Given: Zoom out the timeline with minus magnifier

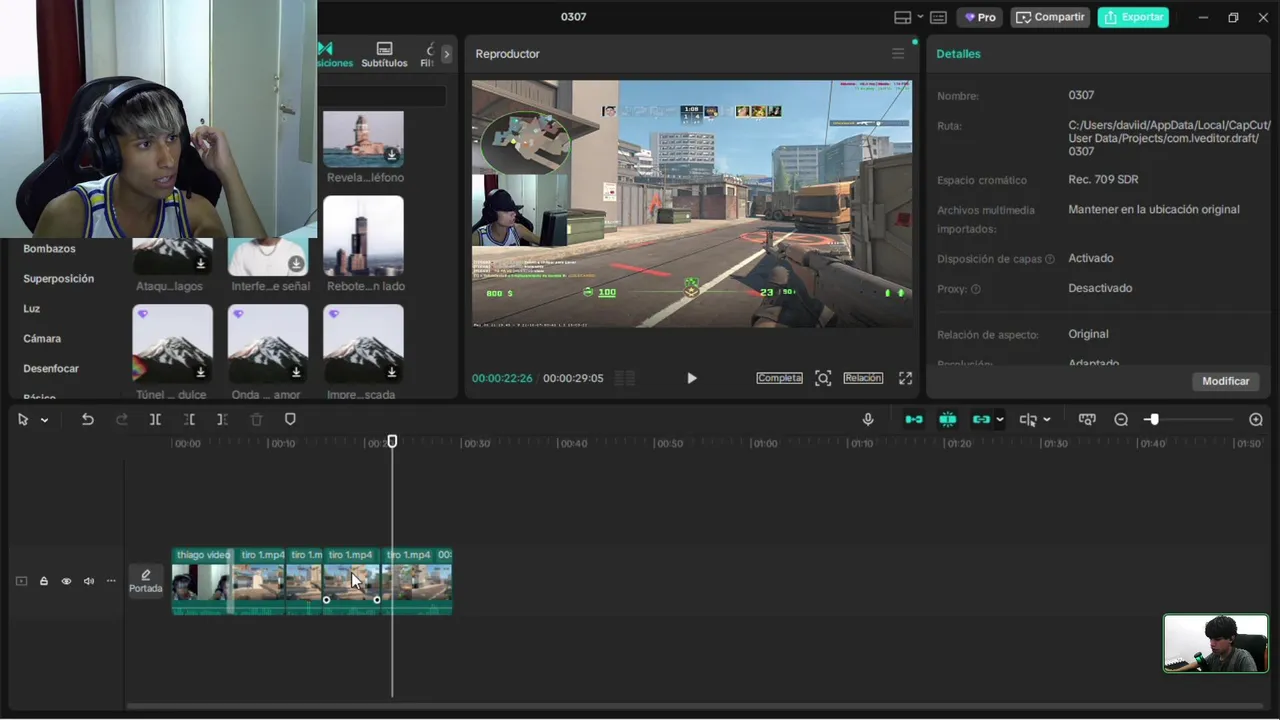Looking at the screenshot, I should point(1121,420).
